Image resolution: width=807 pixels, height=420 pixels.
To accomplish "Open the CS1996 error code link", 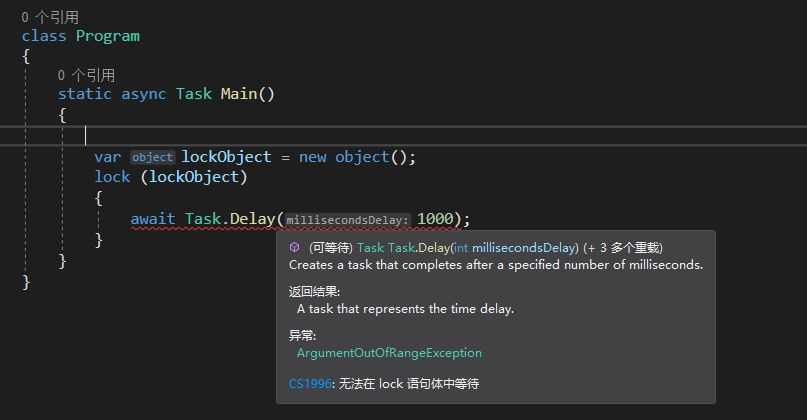I will pyautogui.click(x=311, y=383).
